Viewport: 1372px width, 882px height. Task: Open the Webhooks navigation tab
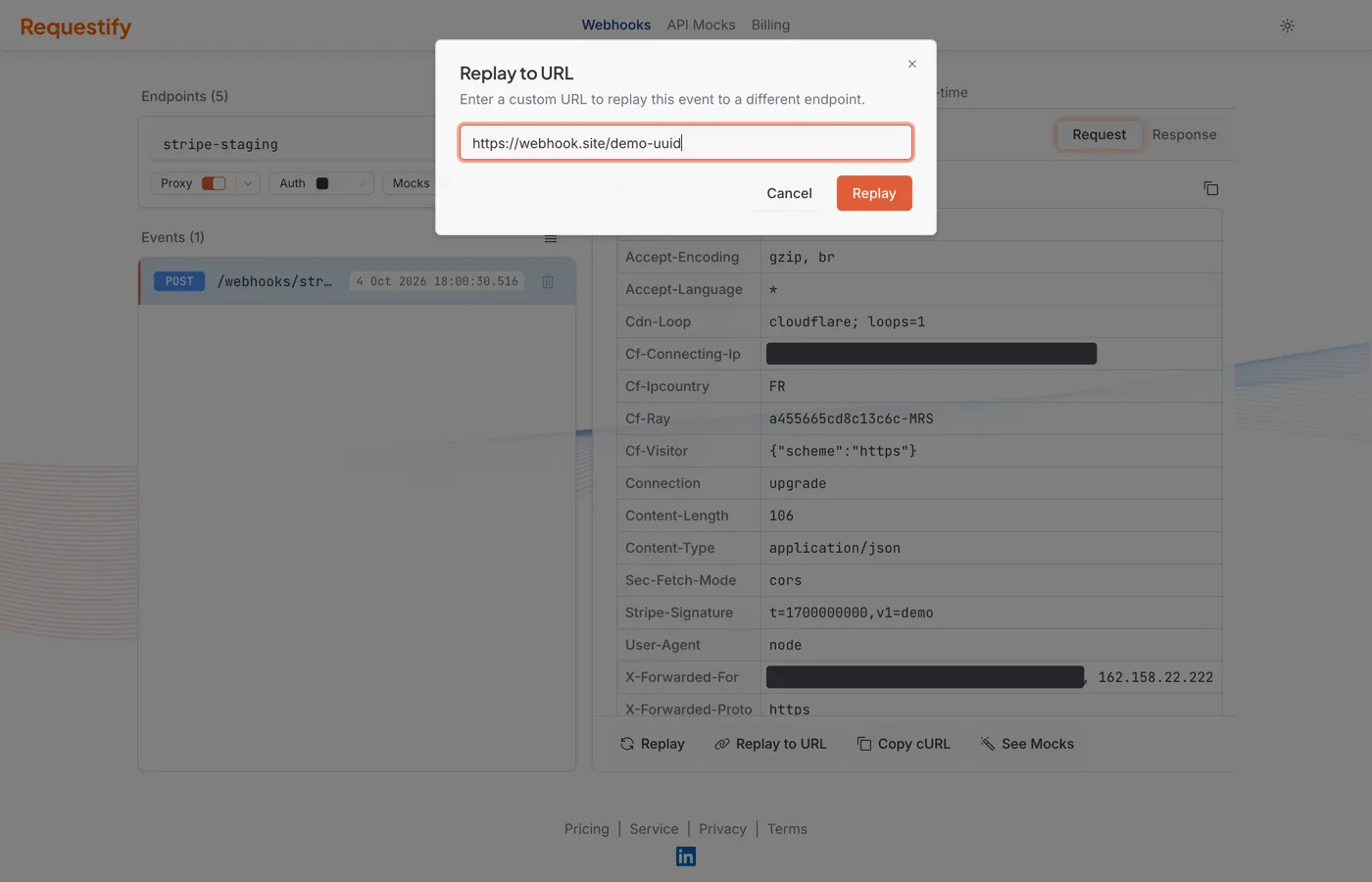[x=616, y=25]
